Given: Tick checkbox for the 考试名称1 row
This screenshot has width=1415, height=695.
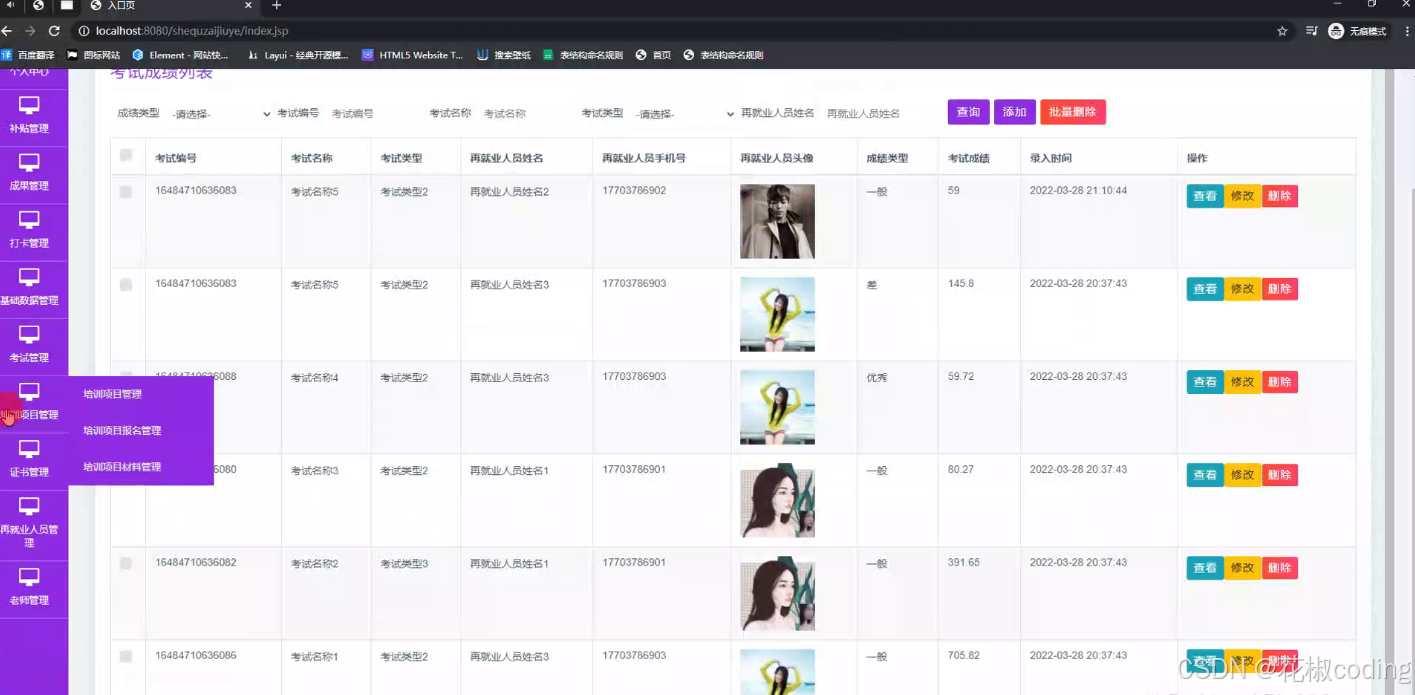Looking at the screenshot, I should [126, 657].
